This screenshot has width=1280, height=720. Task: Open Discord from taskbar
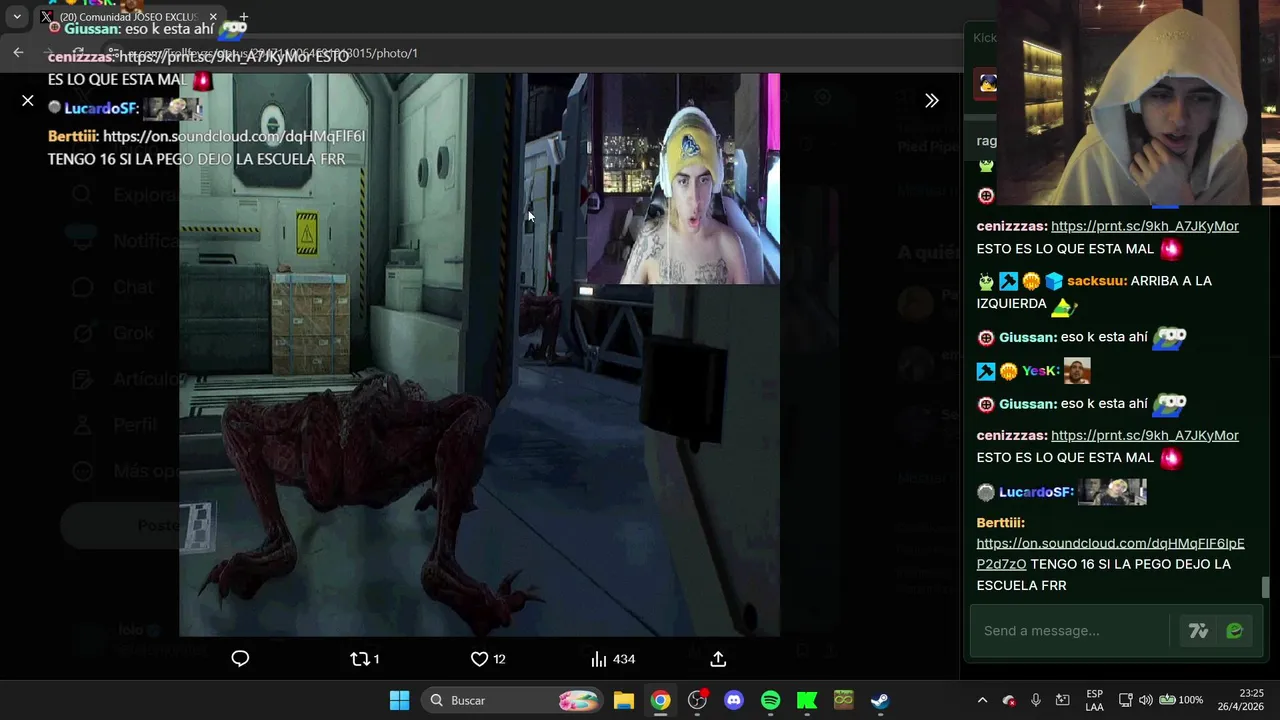734,700
